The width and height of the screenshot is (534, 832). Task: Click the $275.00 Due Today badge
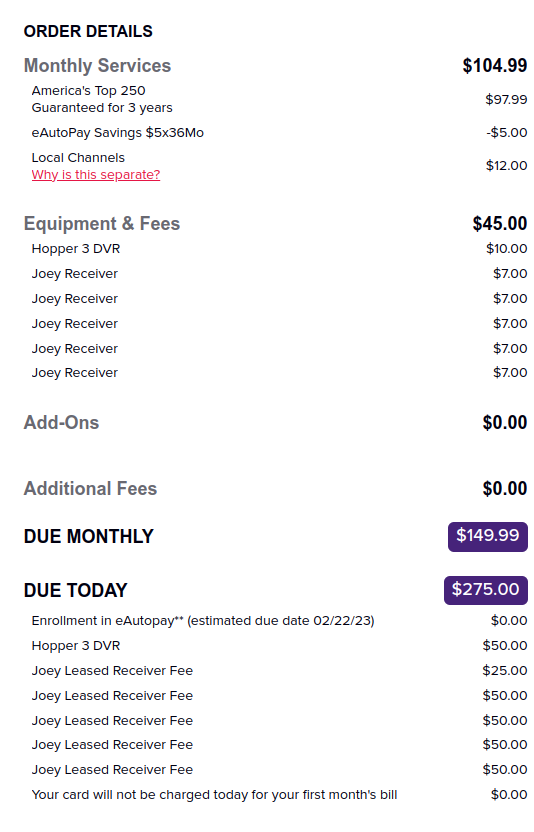point(486,590)
